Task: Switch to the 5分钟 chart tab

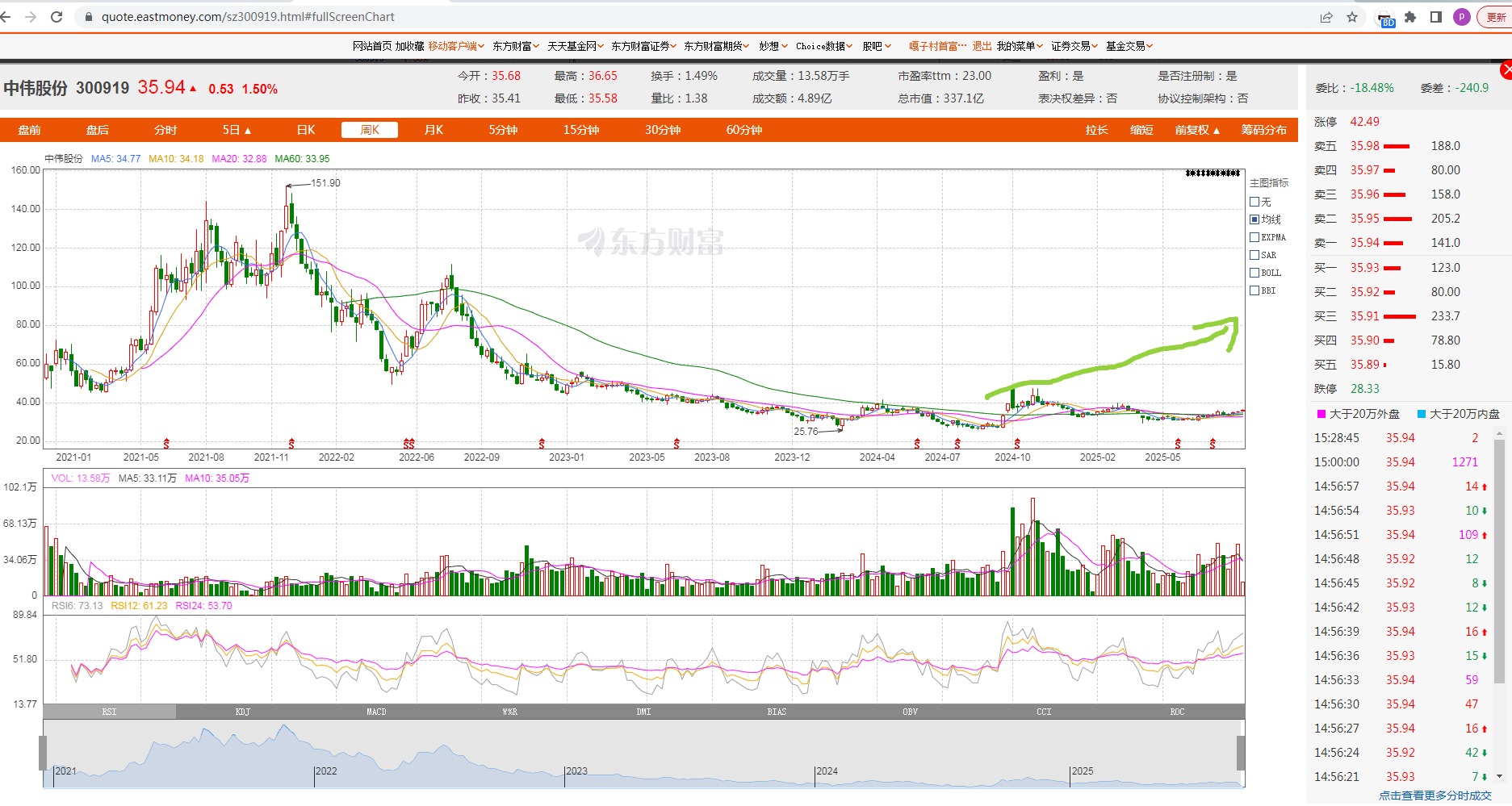Action: point(503,130)
